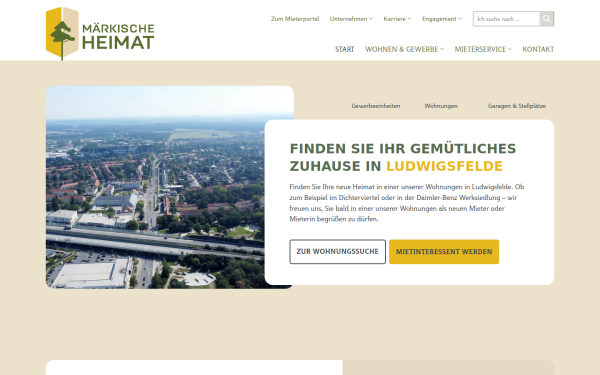Click the Zur Wohnungssuche button

click(338, 251)
